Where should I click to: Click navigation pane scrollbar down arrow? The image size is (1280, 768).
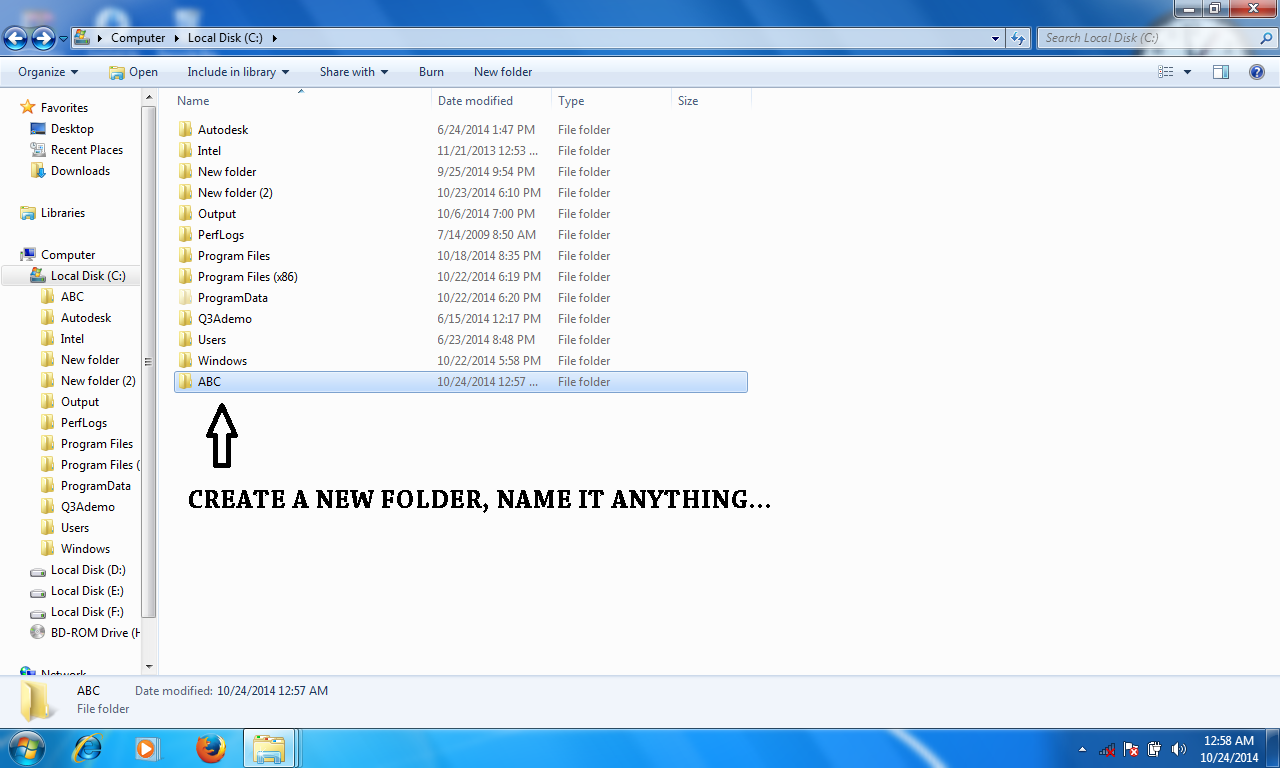(x=150, y=666)
